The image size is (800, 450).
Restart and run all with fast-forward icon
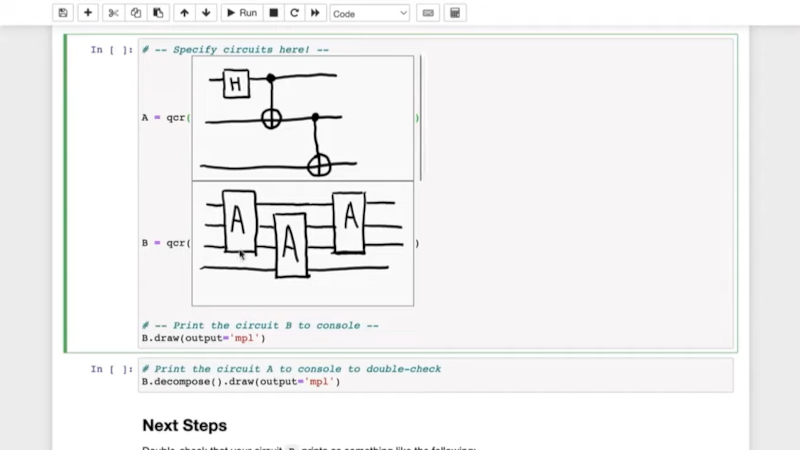click(315, 13)
